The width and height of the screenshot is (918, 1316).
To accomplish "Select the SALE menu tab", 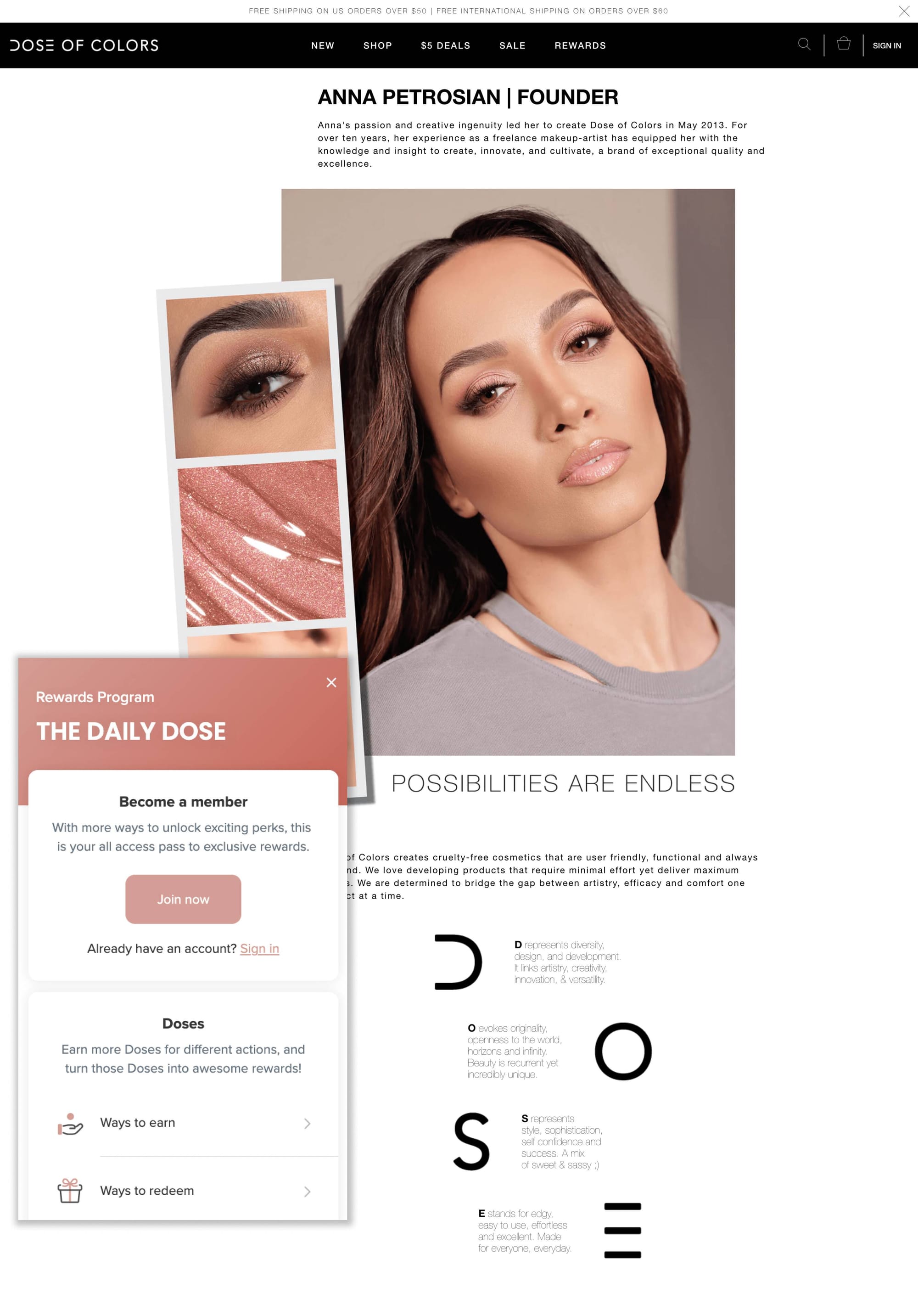I will tap(513, 45).
